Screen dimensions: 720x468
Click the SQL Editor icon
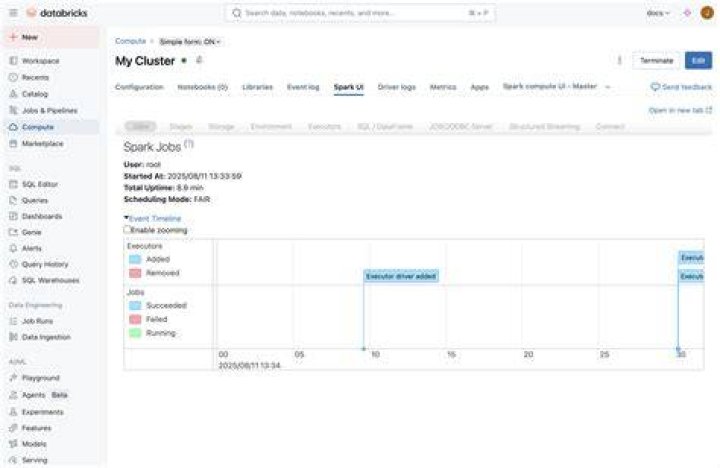(x=13, y=184)
